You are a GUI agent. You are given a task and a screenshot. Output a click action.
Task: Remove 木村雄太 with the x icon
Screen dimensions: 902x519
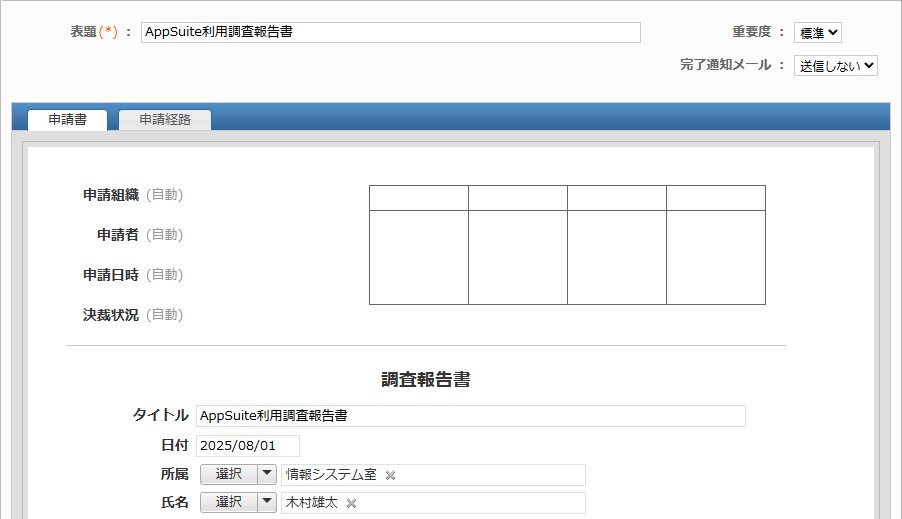351,503
